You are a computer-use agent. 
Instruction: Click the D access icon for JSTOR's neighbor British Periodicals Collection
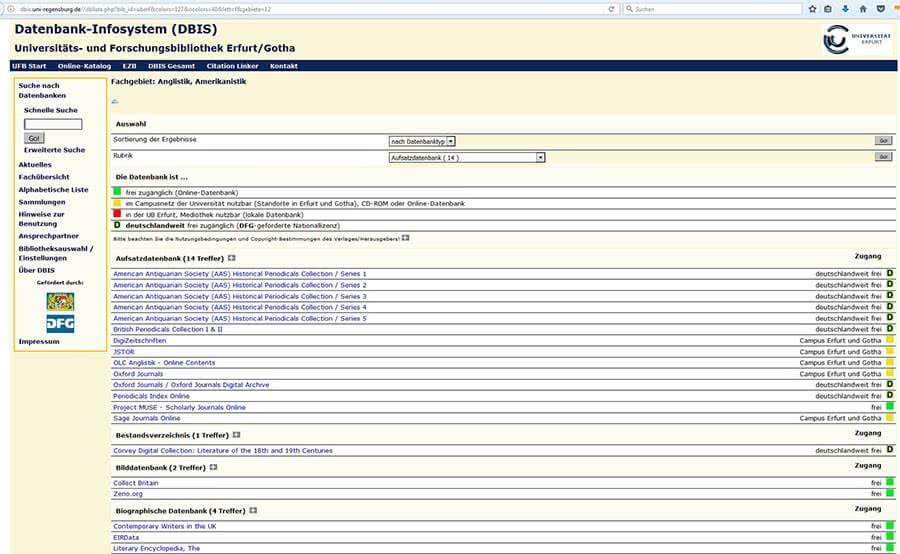890,329
